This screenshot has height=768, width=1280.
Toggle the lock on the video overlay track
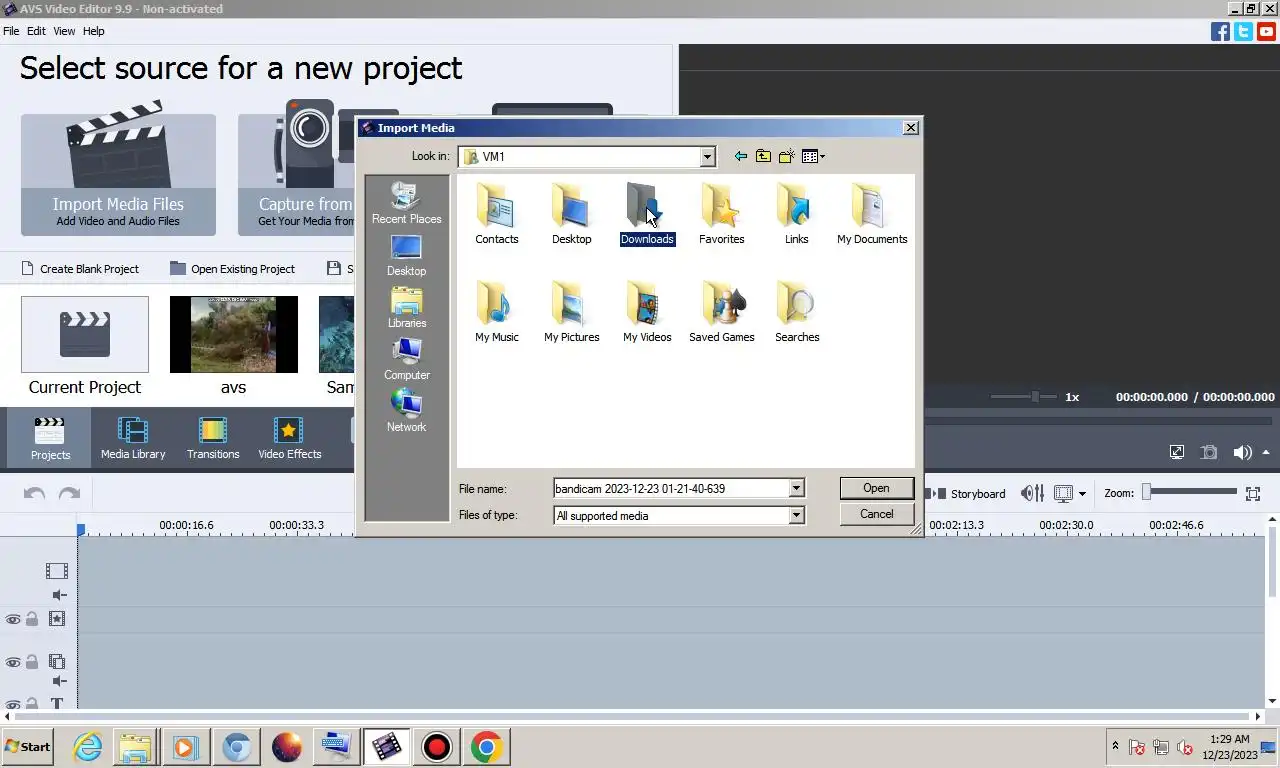tap(32, 662)
